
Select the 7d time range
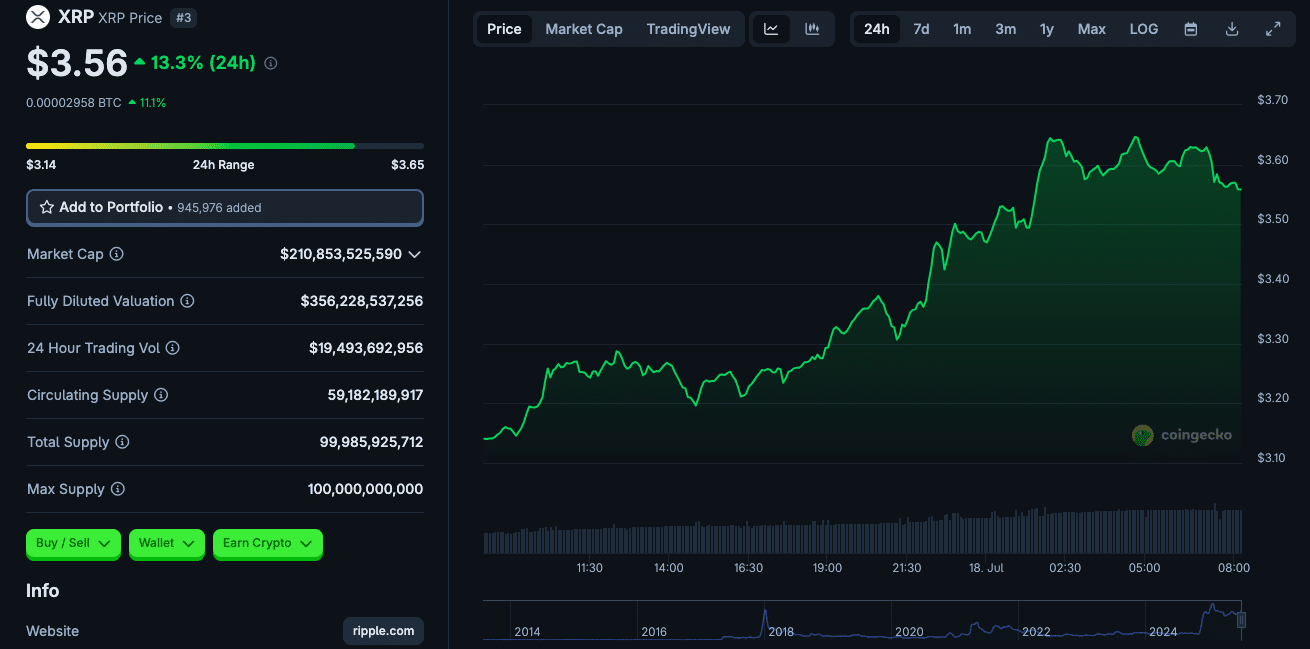[x=921, y=29]
